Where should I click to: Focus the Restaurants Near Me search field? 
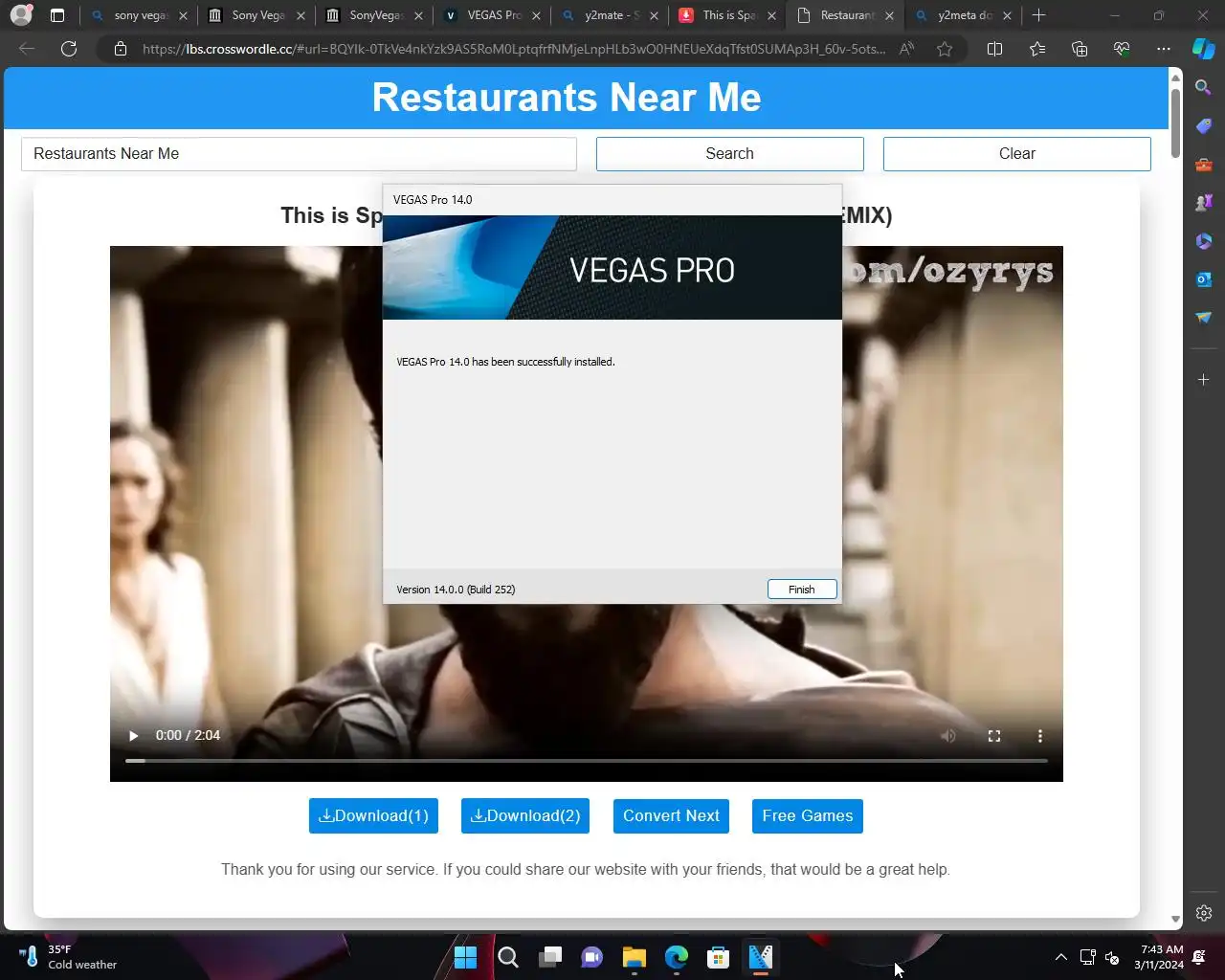point(299,153)
